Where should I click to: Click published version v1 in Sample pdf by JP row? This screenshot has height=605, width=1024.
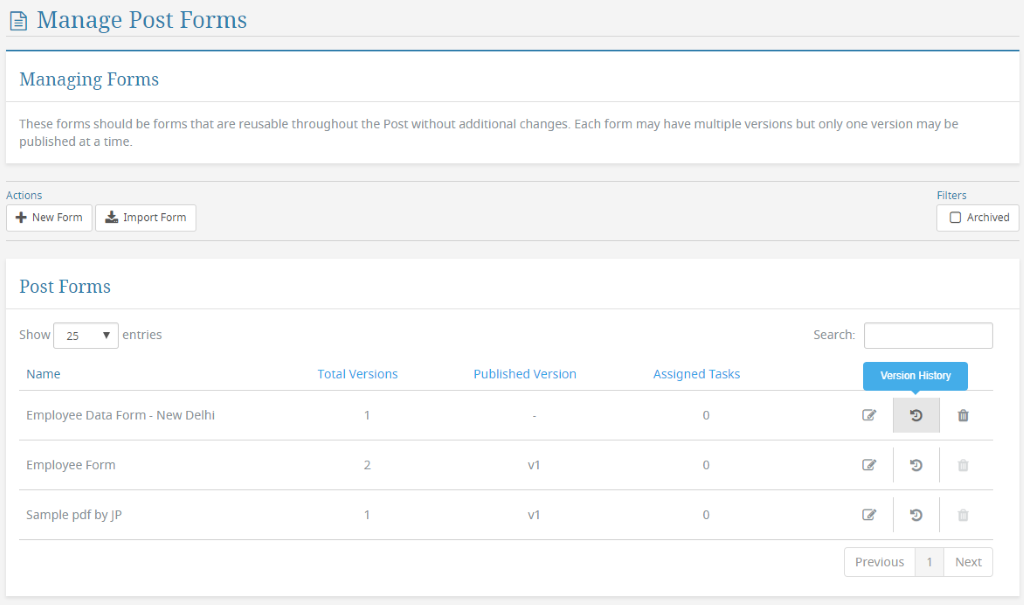pos(534,515)
